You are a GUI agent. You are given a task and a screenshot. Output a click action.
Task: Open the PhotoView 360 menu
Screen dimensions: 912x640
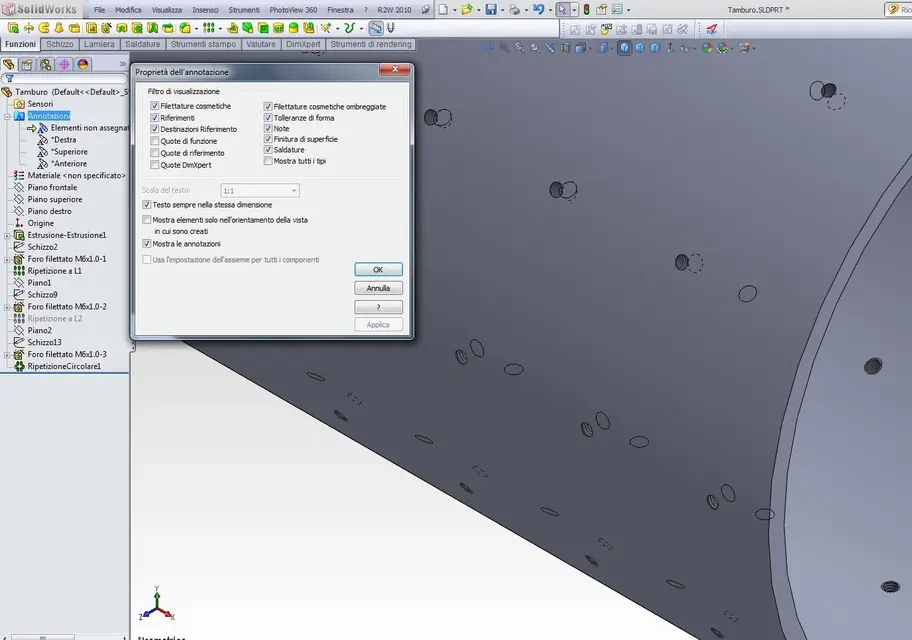[x=293, y=10]
